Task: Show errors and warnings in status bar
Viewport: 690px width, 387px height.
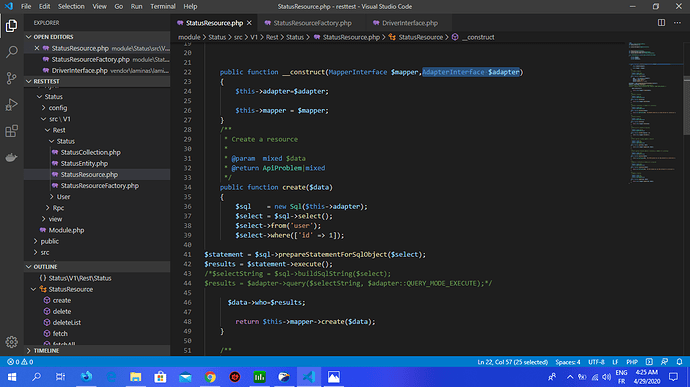Action: pos(20,362)
